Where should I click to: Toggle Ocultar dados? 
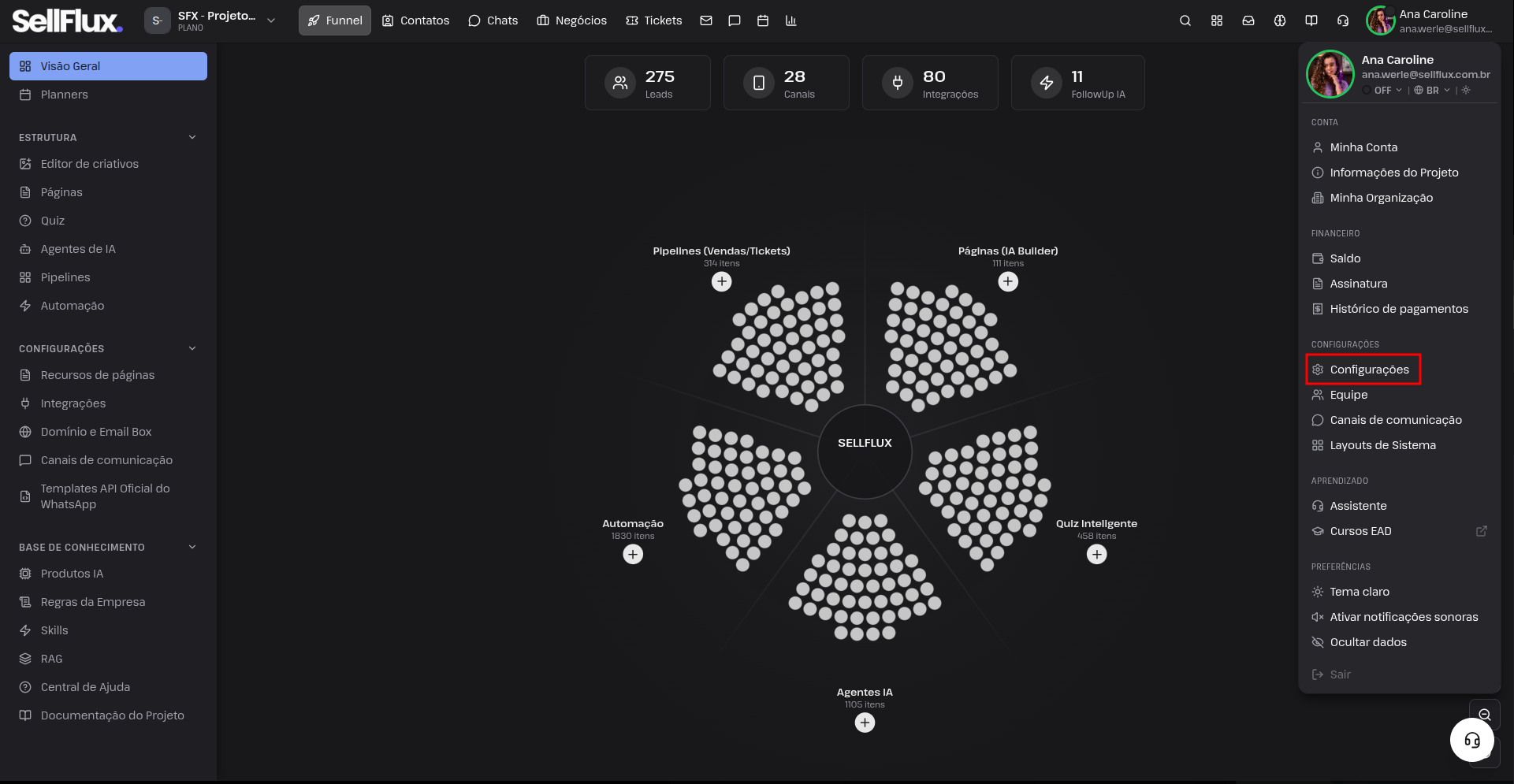[1399, 642]
